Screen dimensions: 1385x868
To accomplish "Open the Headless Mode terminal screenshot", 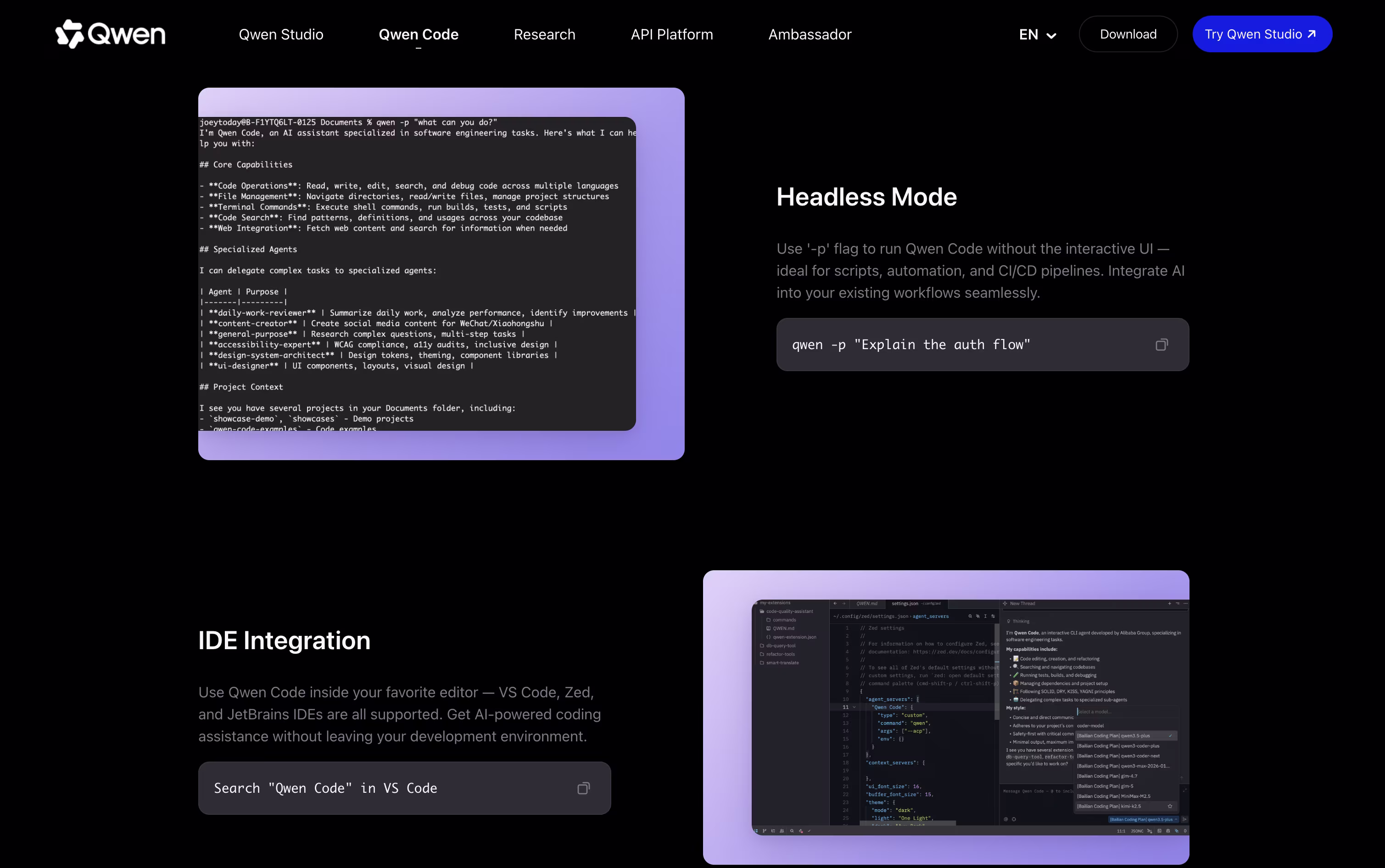I will point(441,274).
